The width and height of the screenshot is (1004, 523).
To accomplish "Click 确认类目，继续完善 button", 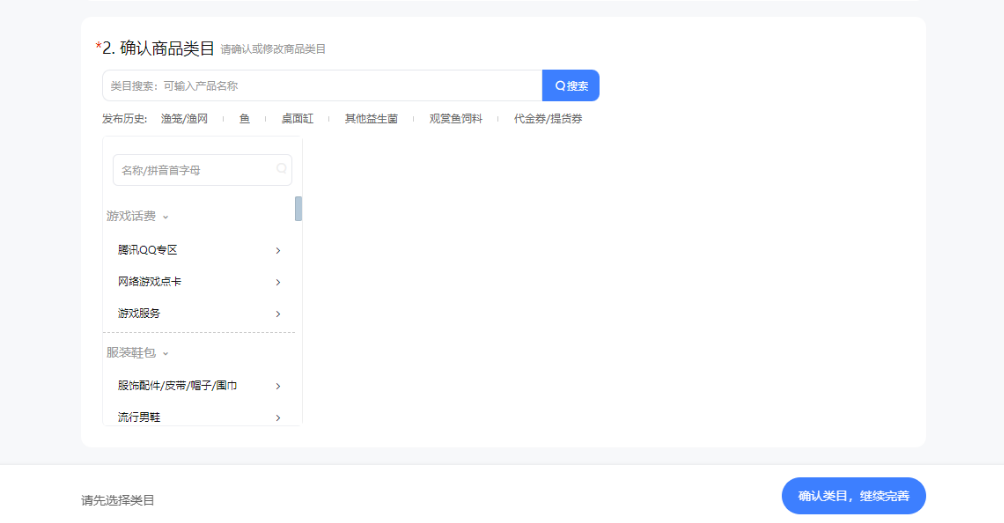I will coord(853,496).
